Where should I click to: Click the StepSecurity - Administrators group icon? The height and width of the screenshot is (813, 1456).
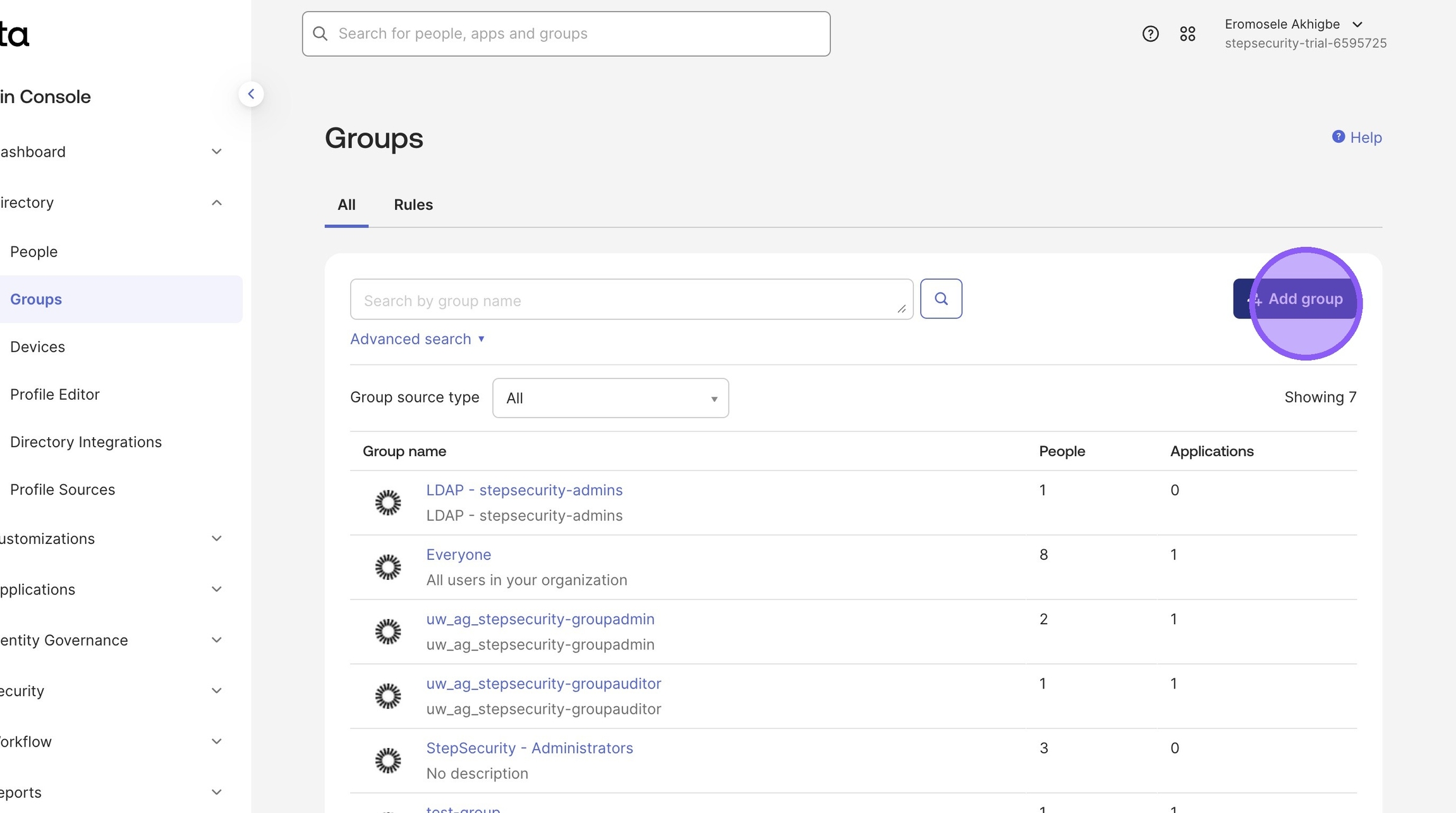click(x=388, y=761)
